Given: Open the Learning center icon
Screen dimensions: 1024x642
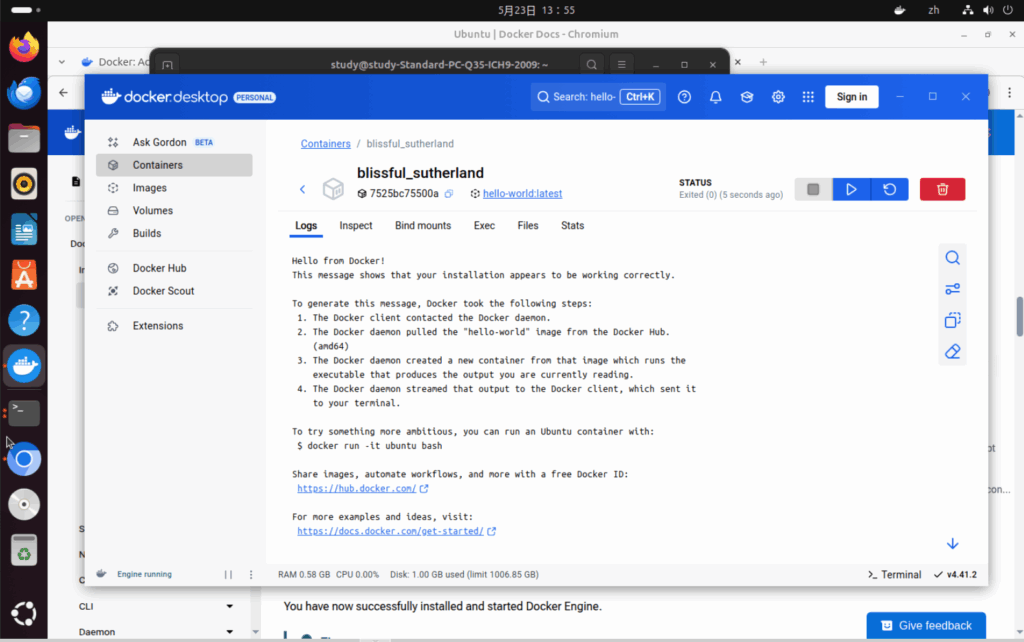Looking at the screenshot, I should pos(747,97).
